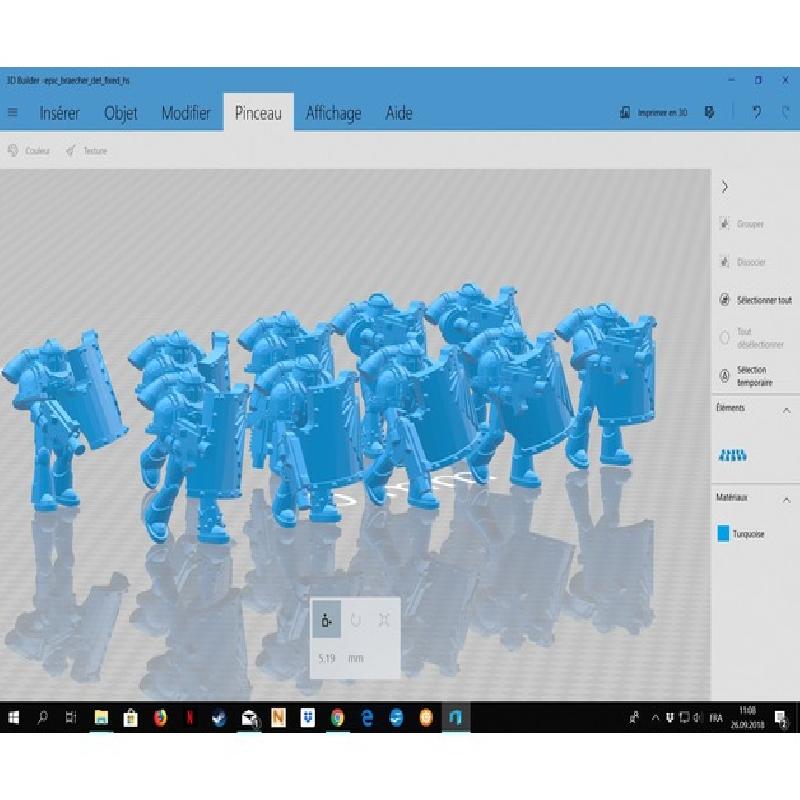Click the icon right of Imprimer en 3D
Viewport: 800px width, 800px height.
click(x=709, y=112)
